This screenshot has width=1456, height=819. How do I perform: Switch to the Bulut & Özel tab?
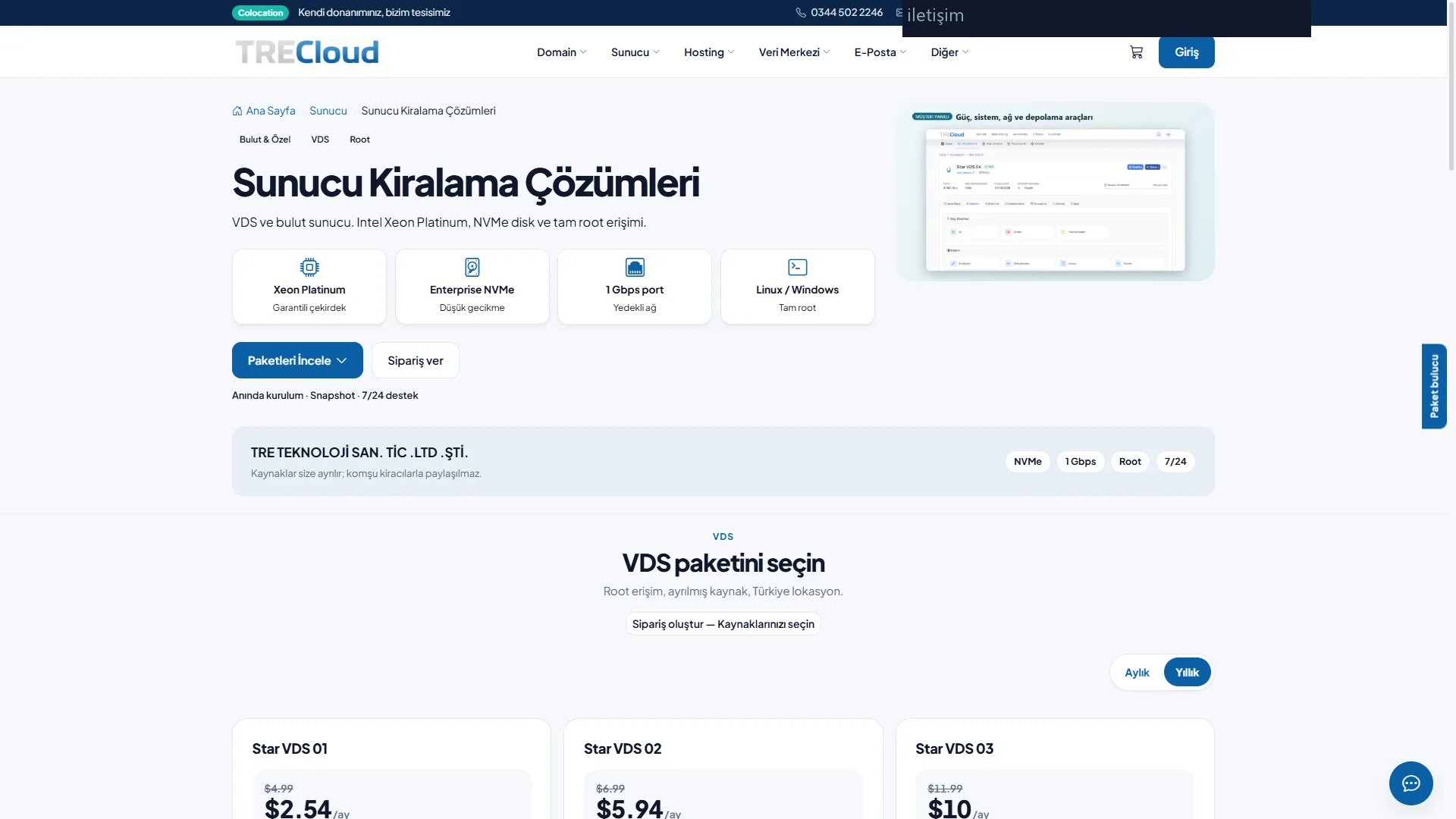point(265,140)
